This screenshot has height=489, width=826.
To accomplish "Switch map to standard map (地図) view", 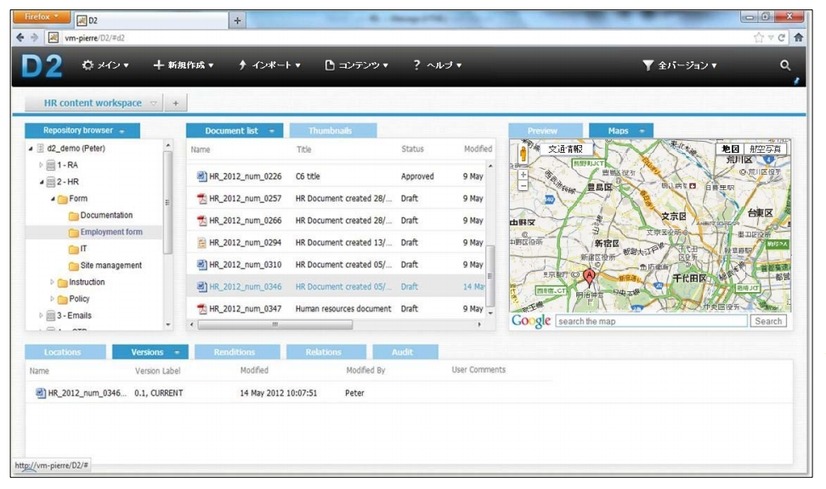I will [x=730, y=149].
